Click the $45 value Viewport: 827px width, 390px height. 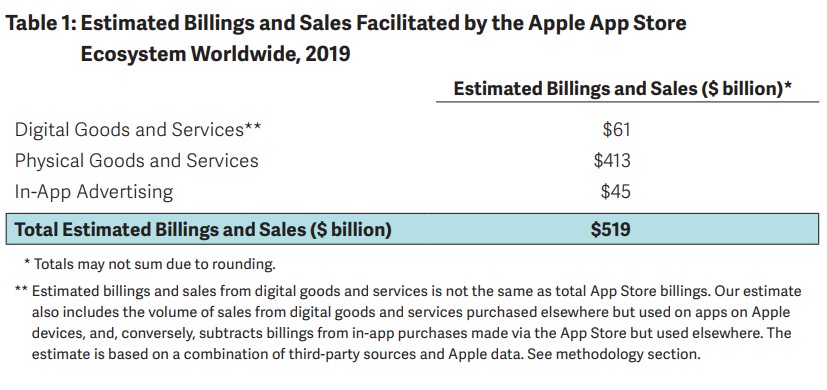click(x=616, y=192)
